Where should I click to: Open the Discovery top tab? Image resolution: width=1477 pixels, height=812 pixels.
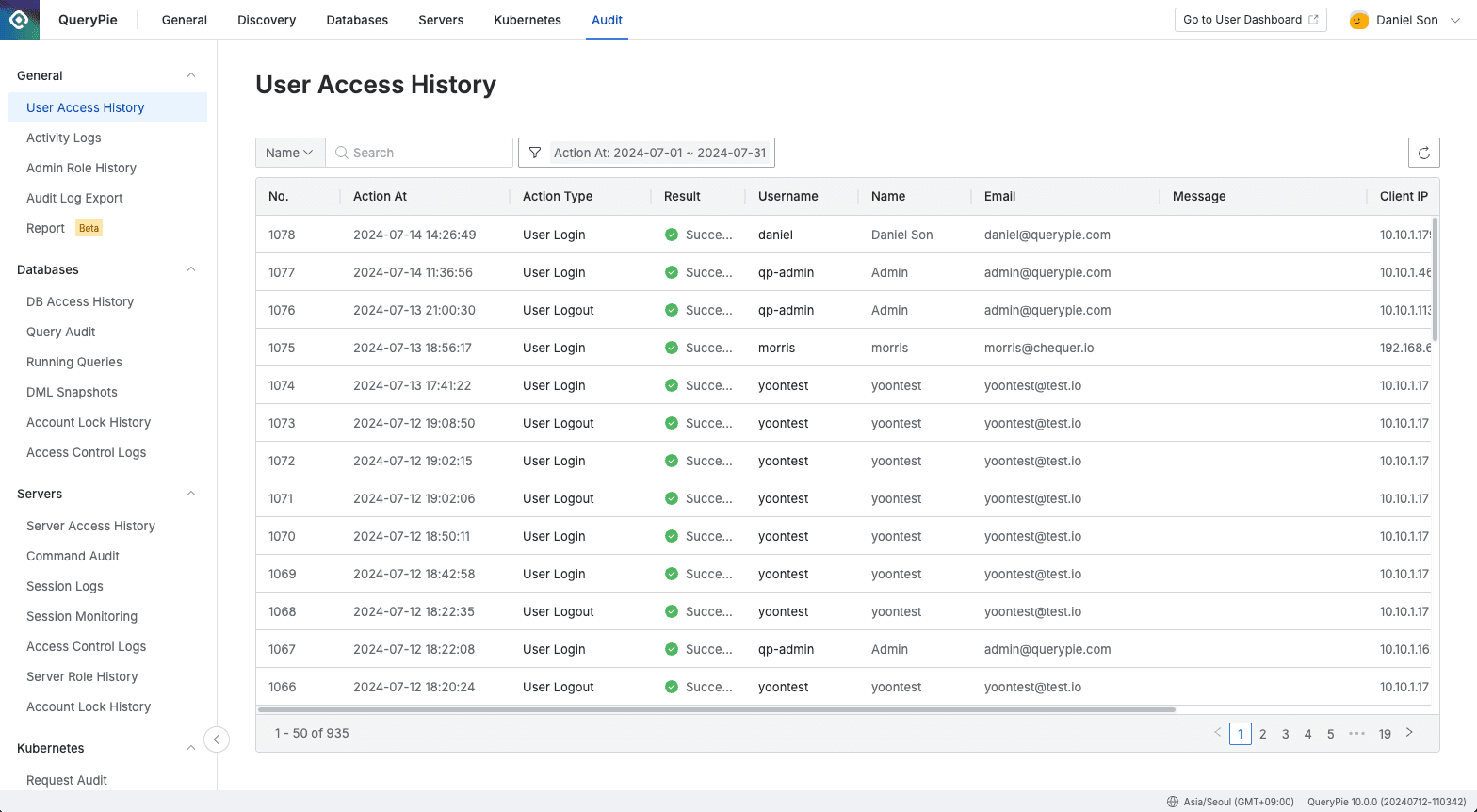[x=267, y=20]
